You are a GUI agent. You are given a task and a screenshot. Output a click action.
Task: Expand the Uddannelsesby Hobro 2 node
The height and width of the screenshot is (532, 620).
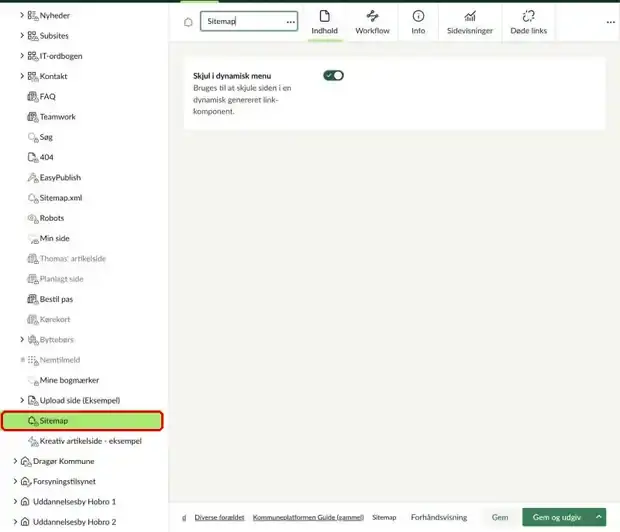click(15, 521)
